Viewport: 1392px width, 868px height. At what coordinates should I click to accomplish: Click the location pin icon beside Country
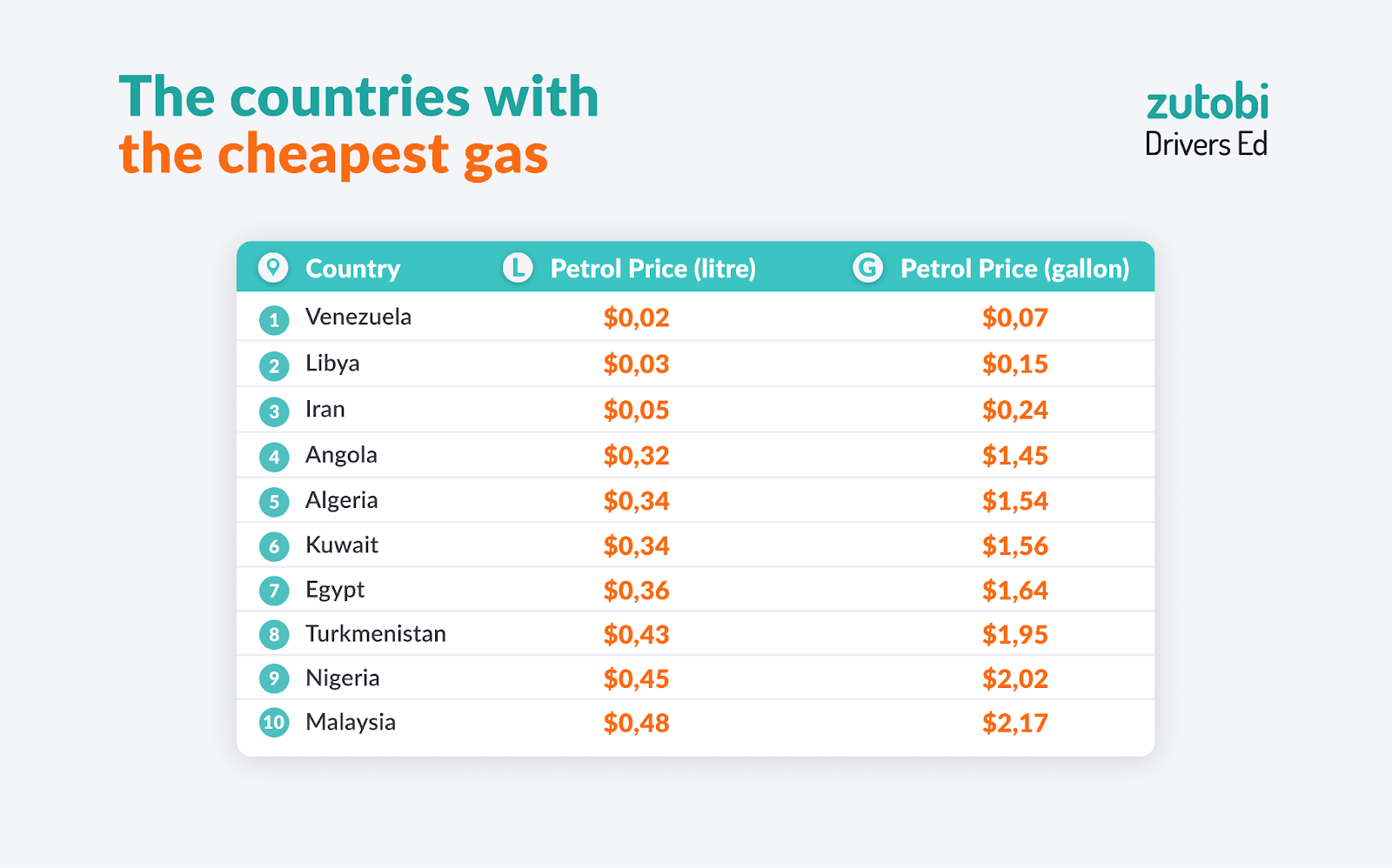pos(273,267)
